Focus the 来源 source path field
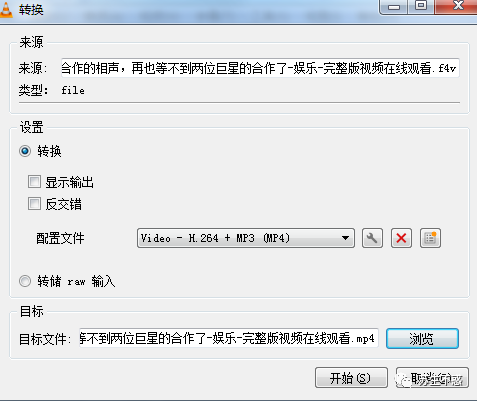 260,68
